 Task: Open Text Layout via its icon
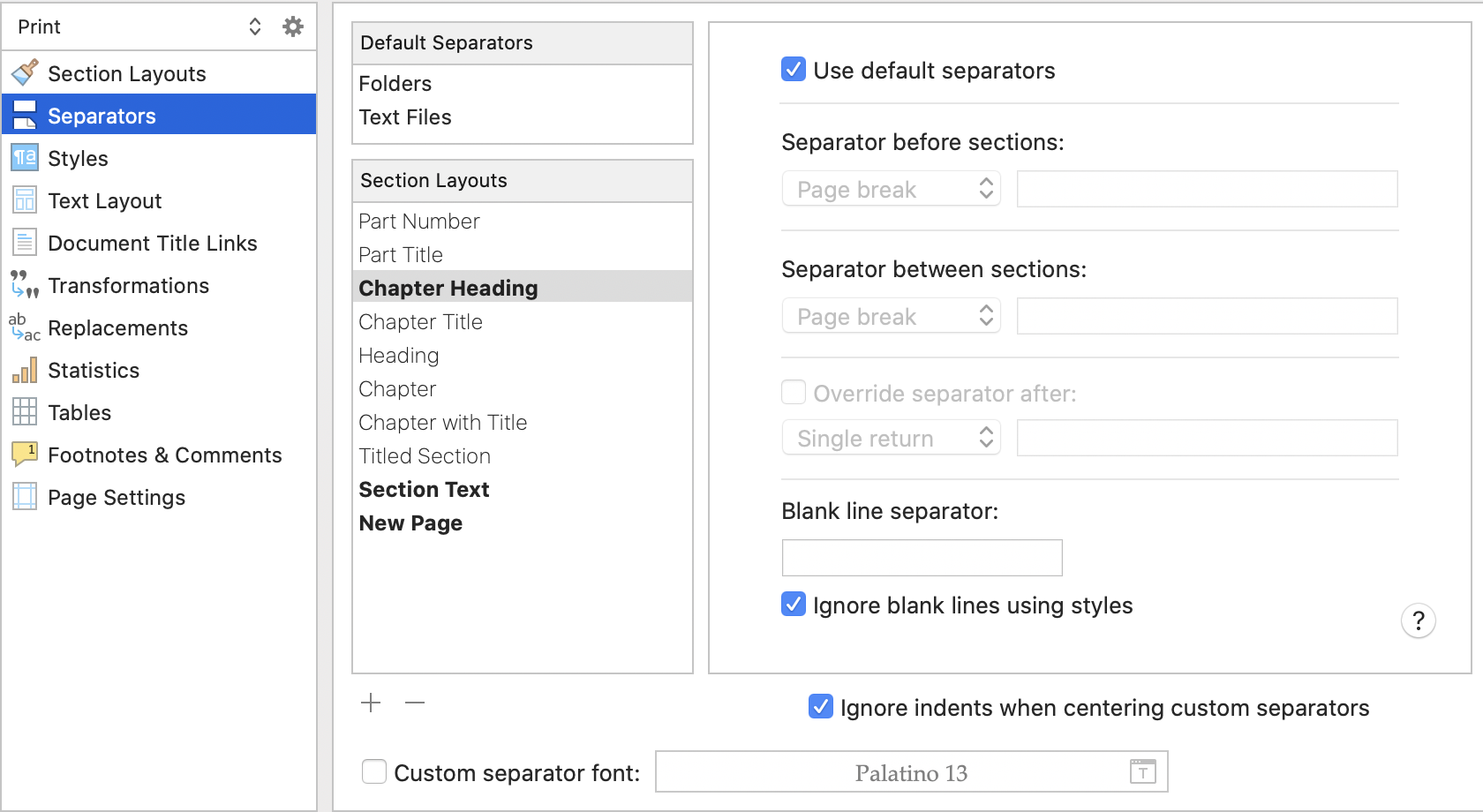click(25, 200)
